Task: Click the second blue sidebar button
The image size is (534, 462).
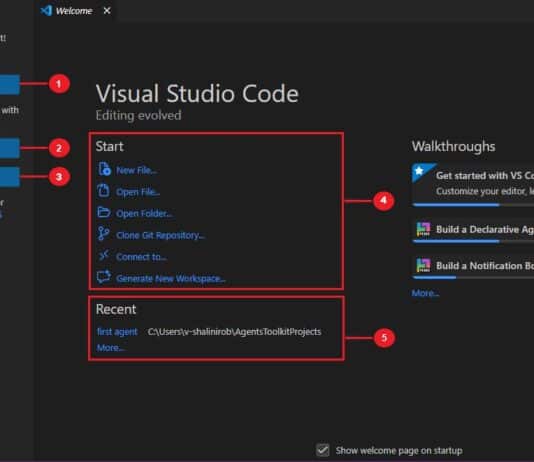Action: (10, 148)
